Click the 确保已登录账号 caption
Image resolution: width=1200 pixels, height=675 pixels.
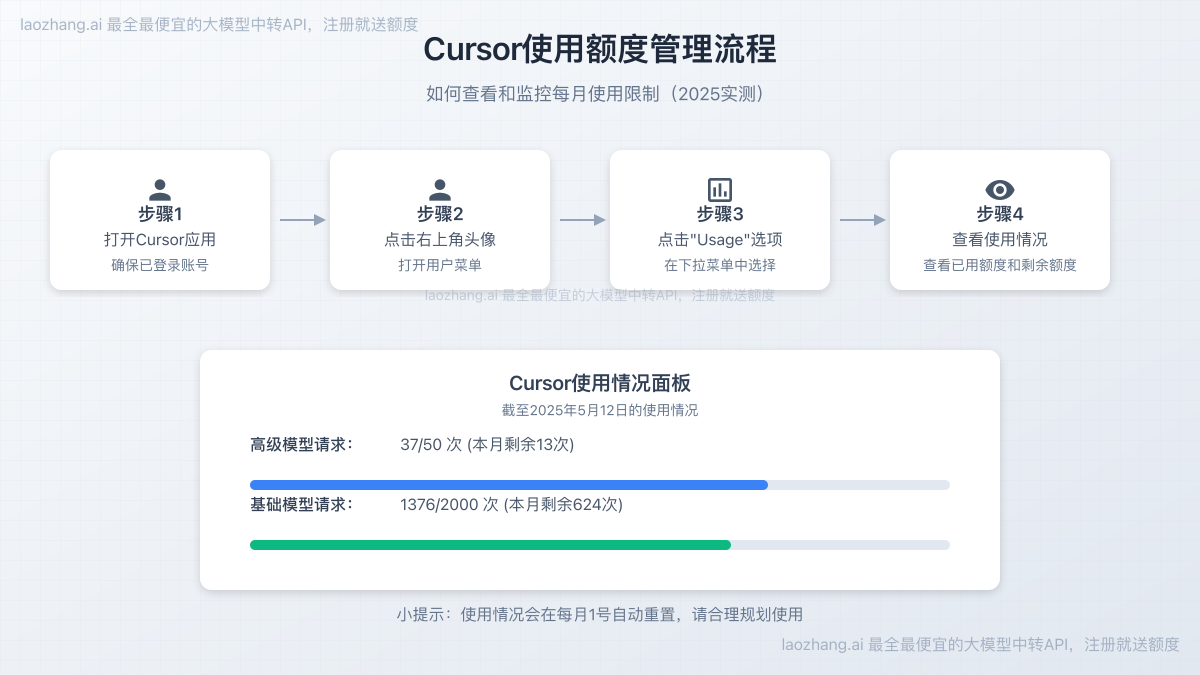pos(160,266)
